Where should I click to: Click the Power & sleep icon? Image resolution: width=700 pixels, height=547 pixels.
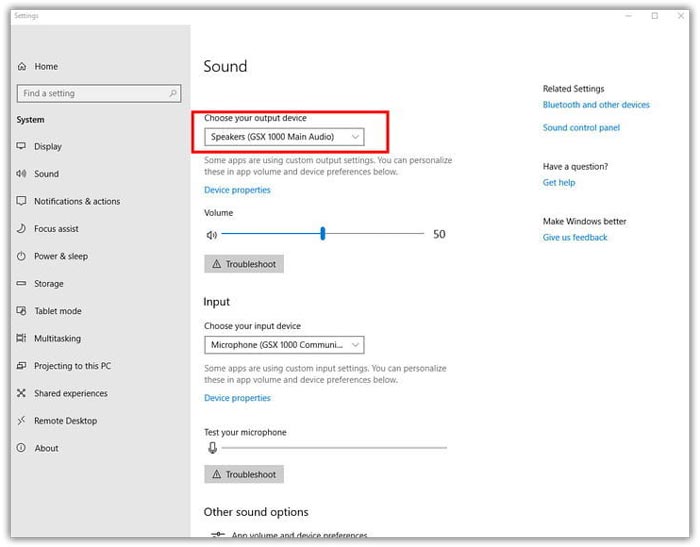pos(21,256)
